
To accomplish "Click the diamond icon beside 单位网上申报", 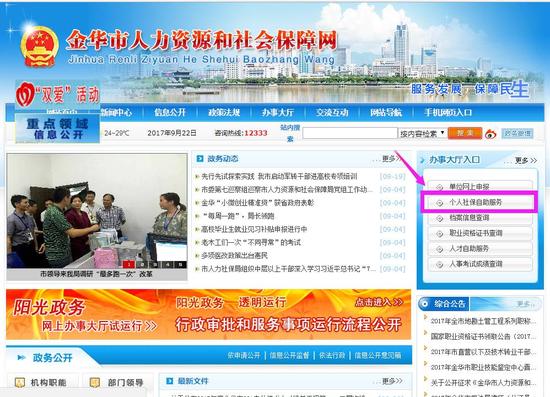I will 440,187.
